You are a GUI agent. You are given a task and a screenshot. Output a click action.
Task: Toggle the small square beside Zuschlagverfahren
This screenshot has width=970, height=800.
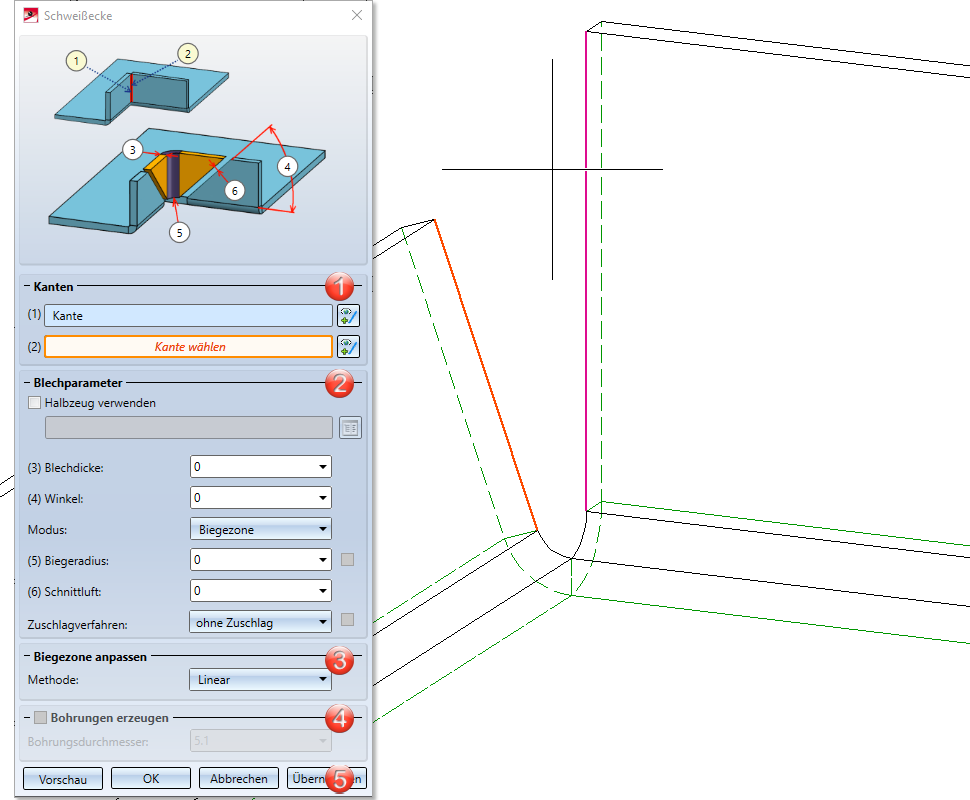tap(347, 620)
